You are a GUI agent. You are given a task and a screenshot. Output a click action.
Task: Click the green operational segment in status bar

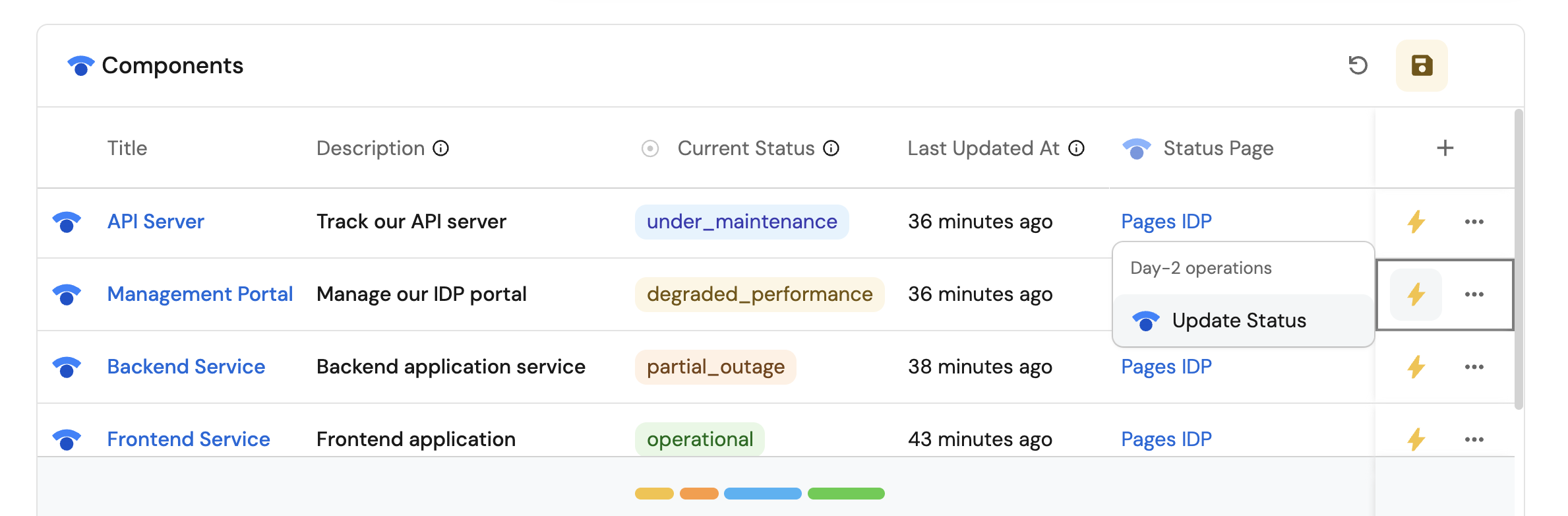pos(846,494)
